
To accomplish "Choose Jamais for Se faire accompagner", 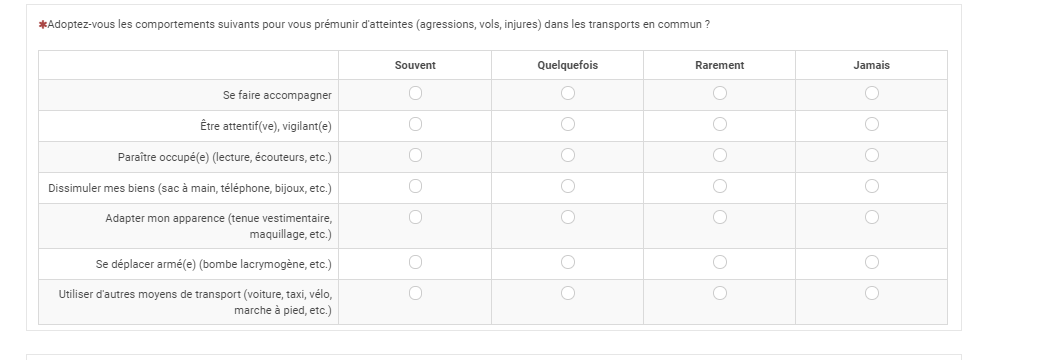I will tap(871, 93).
